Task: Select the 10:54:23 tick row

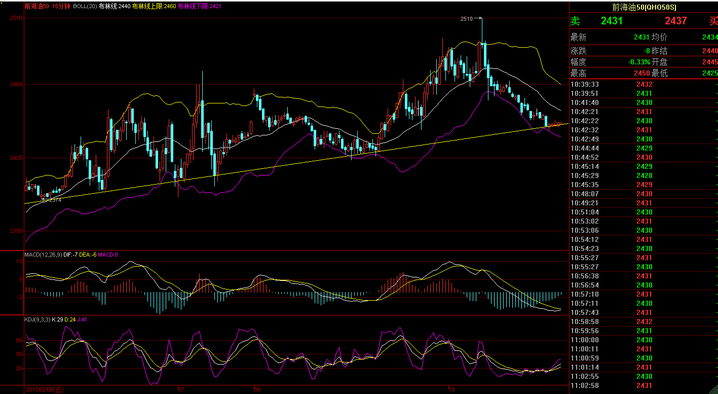Action: [x=643, y=249]
